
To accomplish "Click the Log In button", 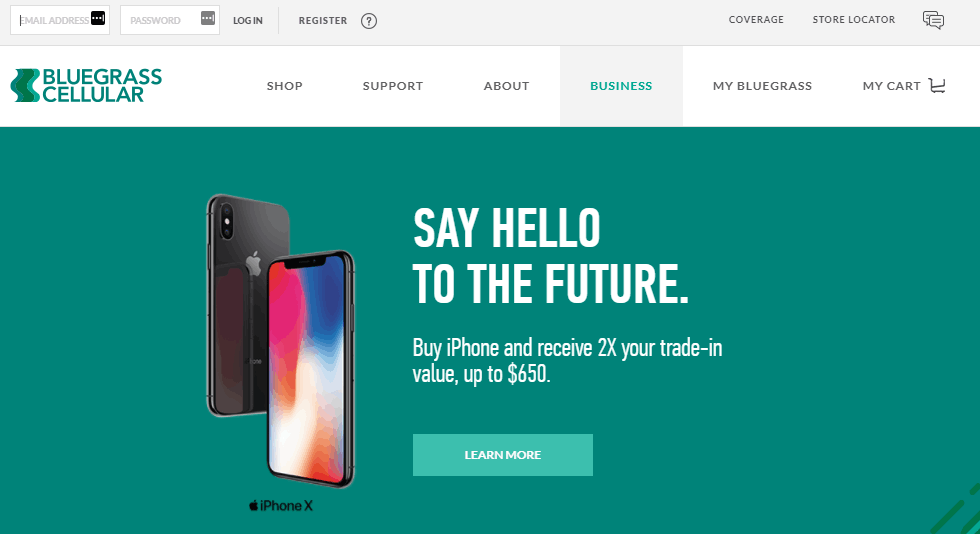I will click(x=248, y=21).
